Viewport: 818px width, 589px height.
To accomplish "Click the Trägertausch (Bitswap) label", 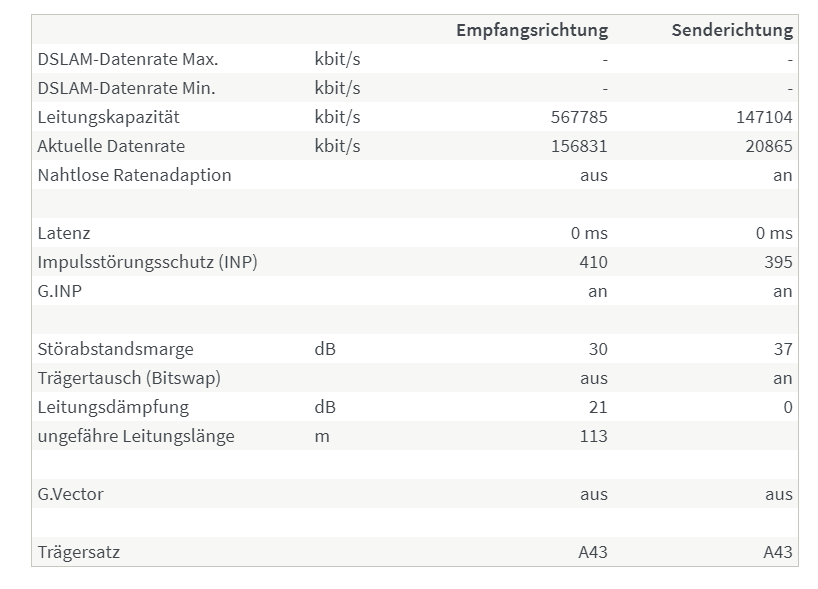I will (129, 378).
